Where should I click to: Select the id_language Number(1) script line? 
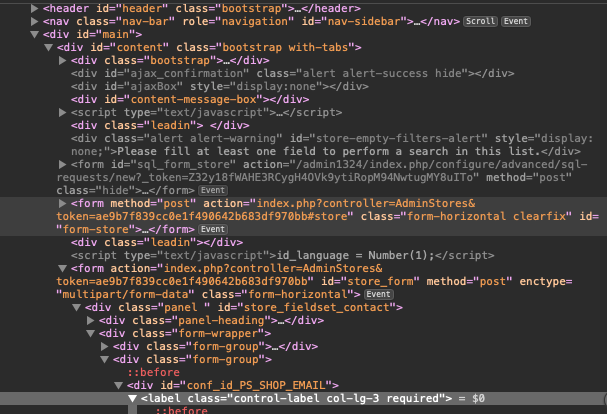pos(283,256)
